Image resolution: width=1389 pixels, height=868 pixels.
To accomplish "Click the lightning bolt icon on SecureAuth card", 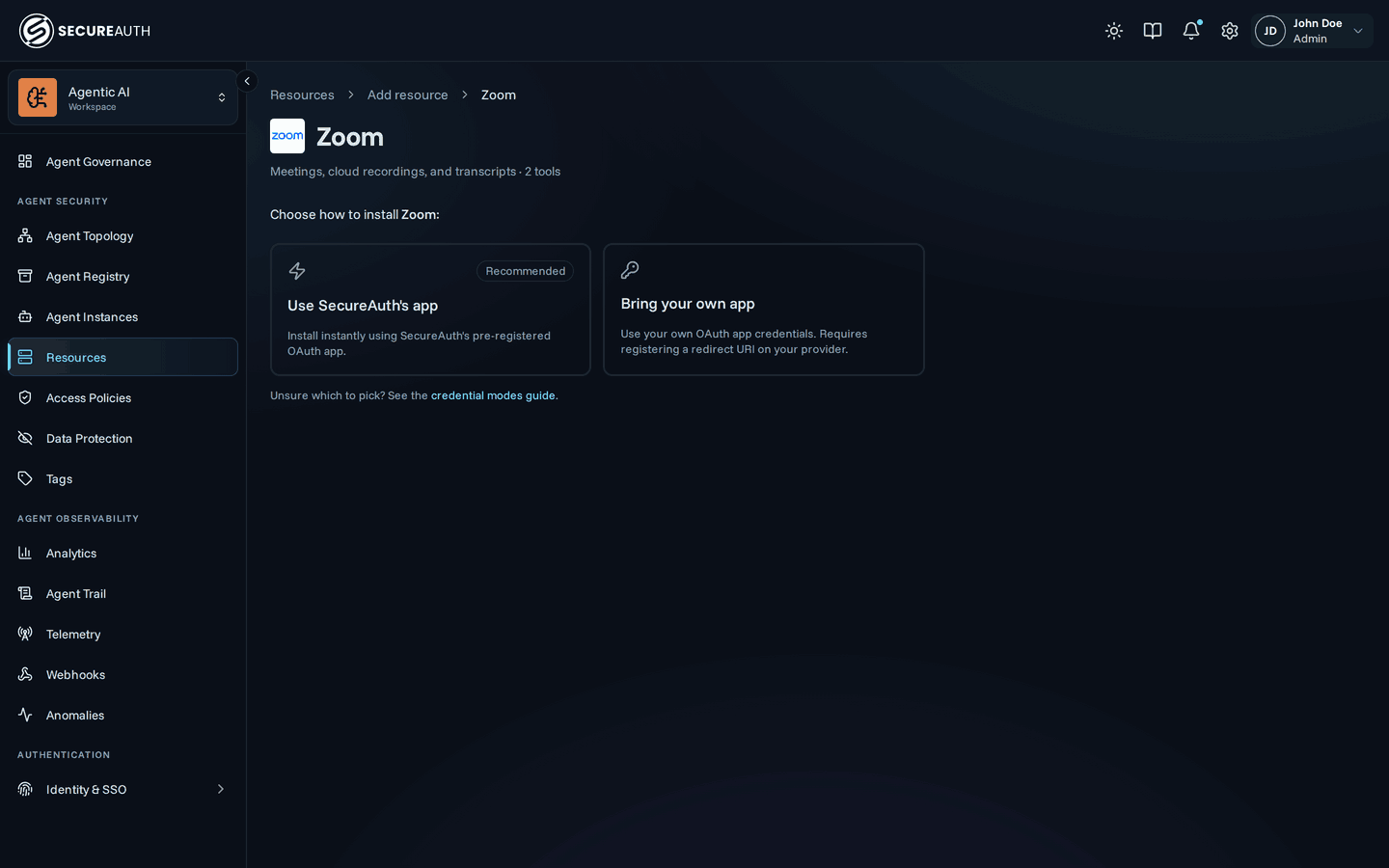I will tap(297, 271).
